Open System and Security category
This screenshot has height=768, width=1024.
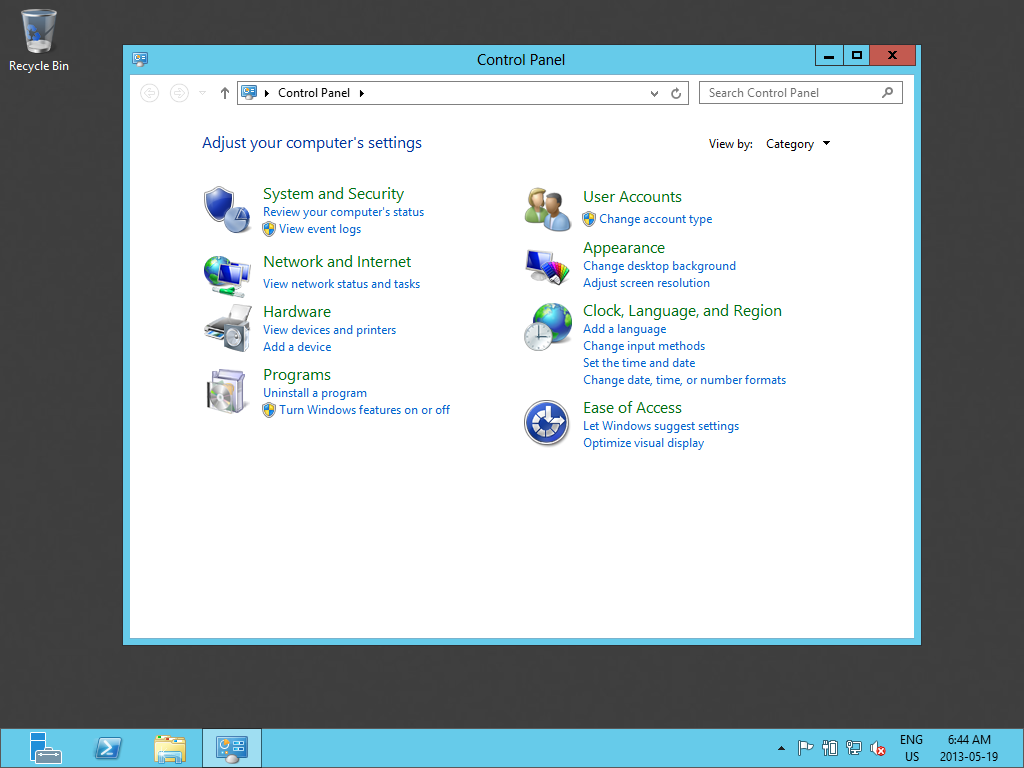click(x=333, y=194)
